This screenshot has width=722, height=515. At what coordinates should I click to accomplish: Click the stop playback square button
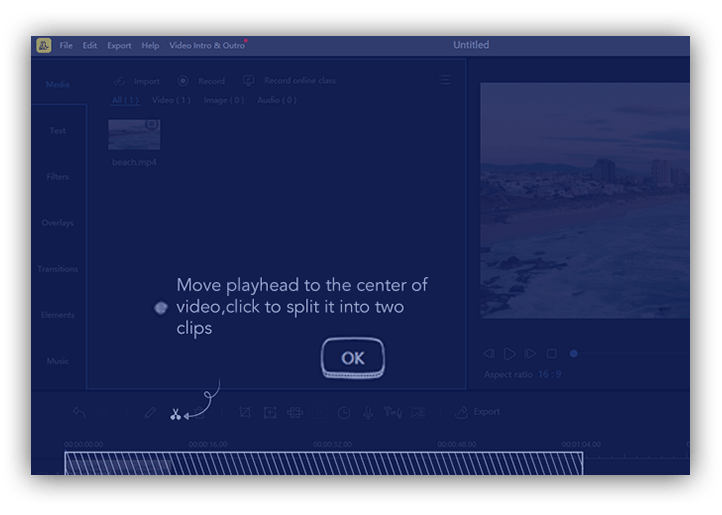pos(551,353)
